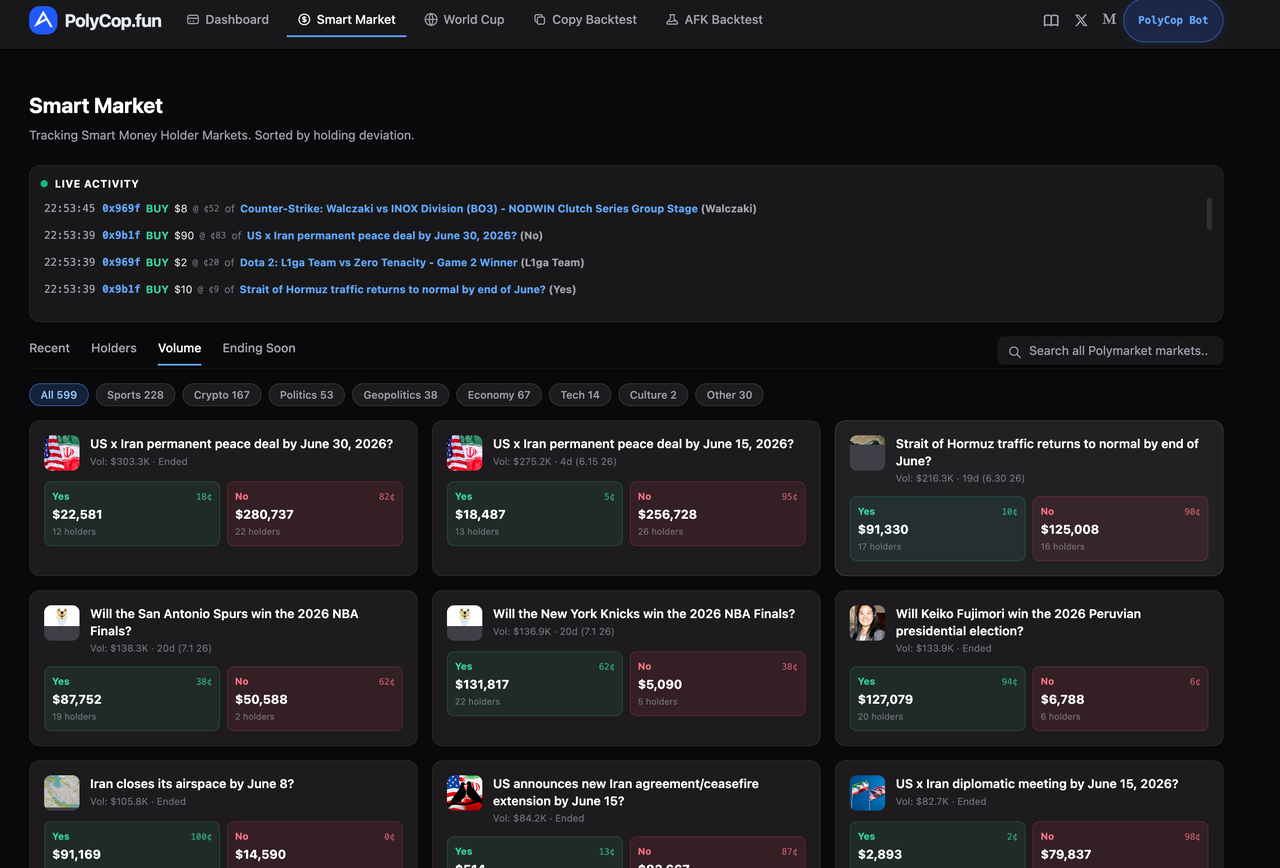Click the Smart Market dollar icon
The image size is (1280, 868).
click(304, 19)
